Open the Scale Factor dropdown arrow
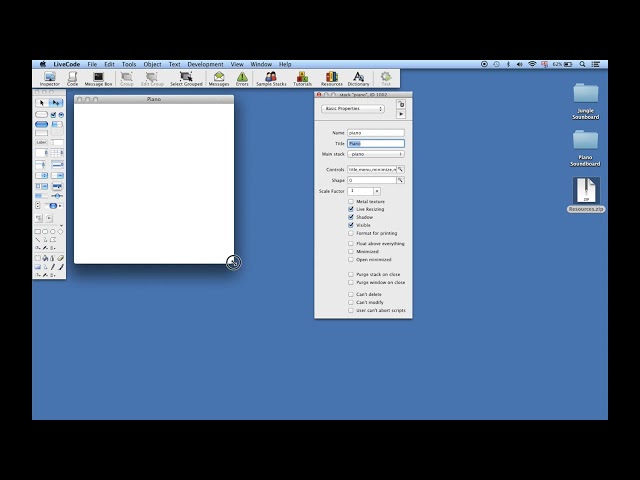This screenshot has width=640, height=480. [x=377, y=191]
